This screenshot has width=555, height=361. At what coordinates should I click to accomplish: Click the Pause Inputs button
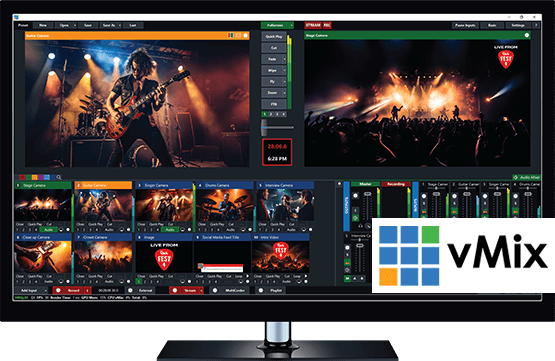(465, 25)
